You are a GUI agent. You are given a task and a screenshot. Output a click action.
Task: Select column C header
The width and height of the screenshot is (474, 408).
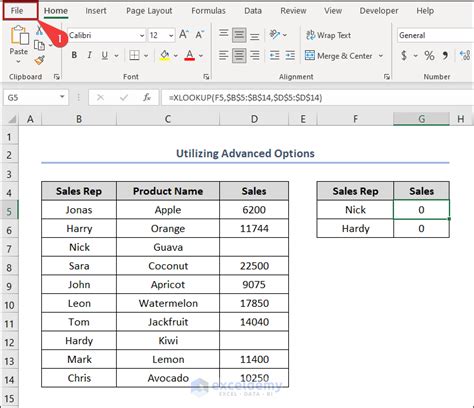(x=168, y=119)
